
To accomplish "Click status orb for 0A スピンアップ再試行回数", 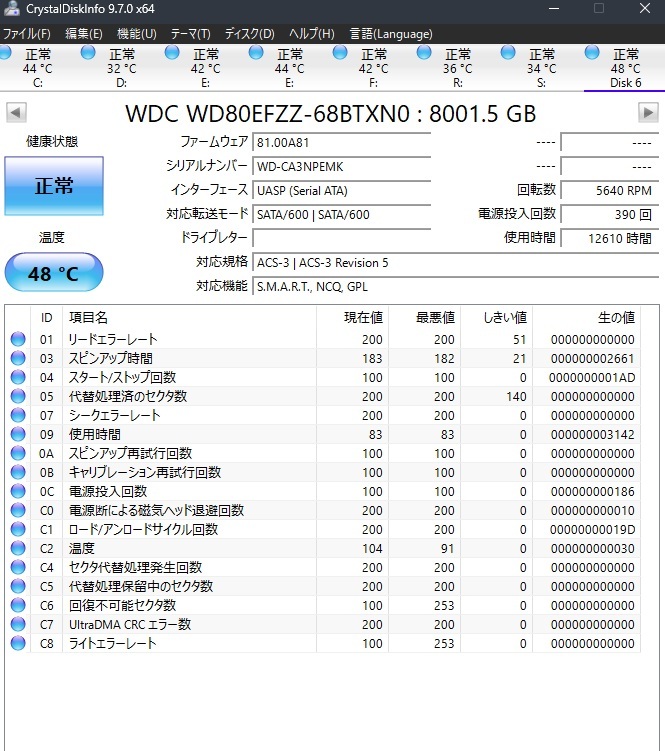I will tap(18, 453).
